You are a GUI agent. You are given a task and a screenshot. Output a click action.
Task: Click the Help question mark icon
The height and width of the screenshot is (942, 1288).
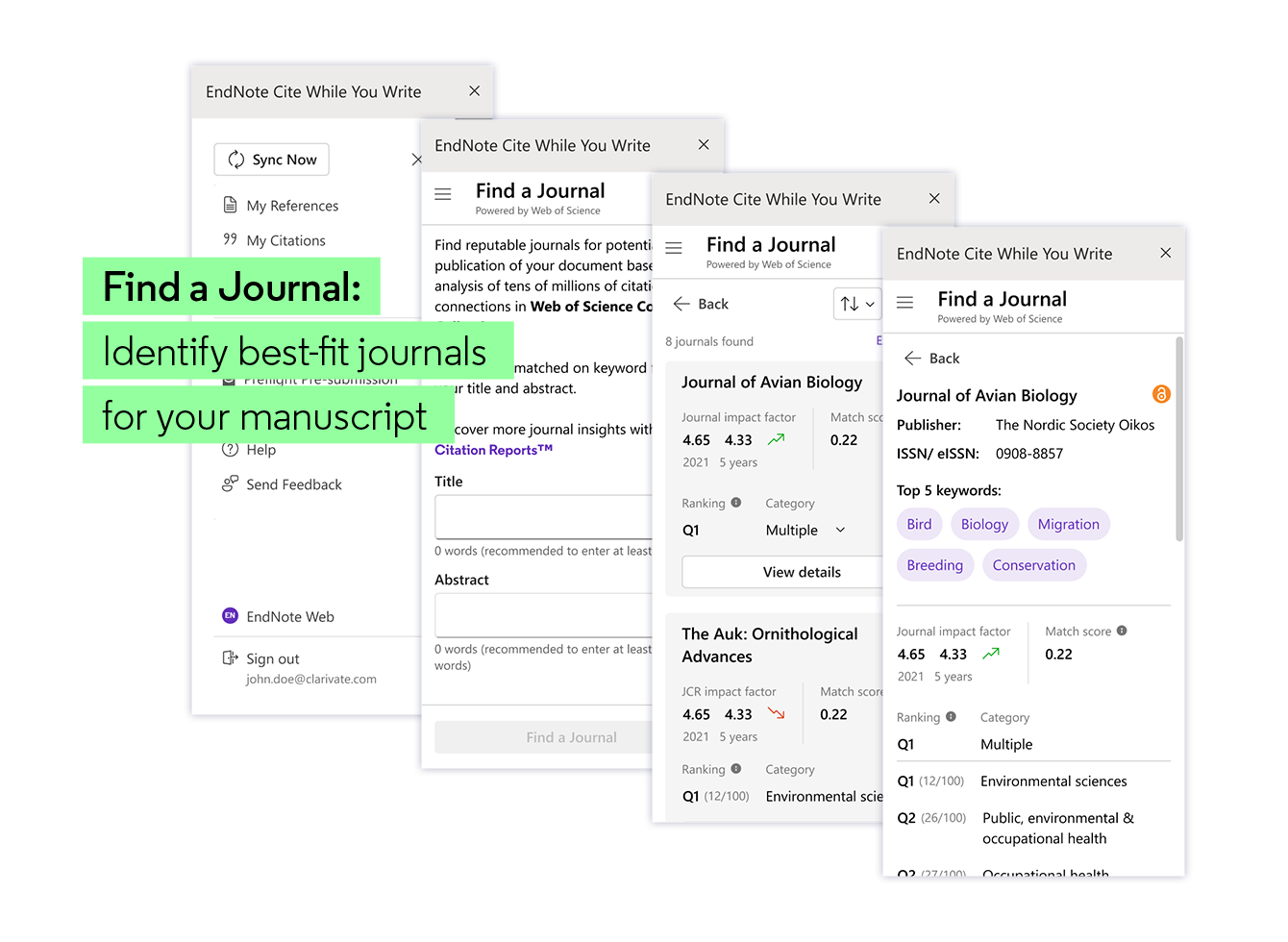click(x=230, y=449)
